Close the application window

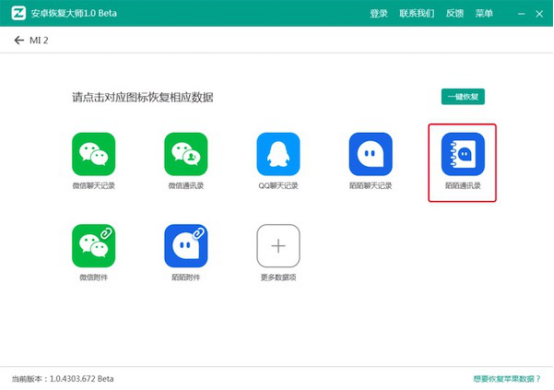click(539, 14)
